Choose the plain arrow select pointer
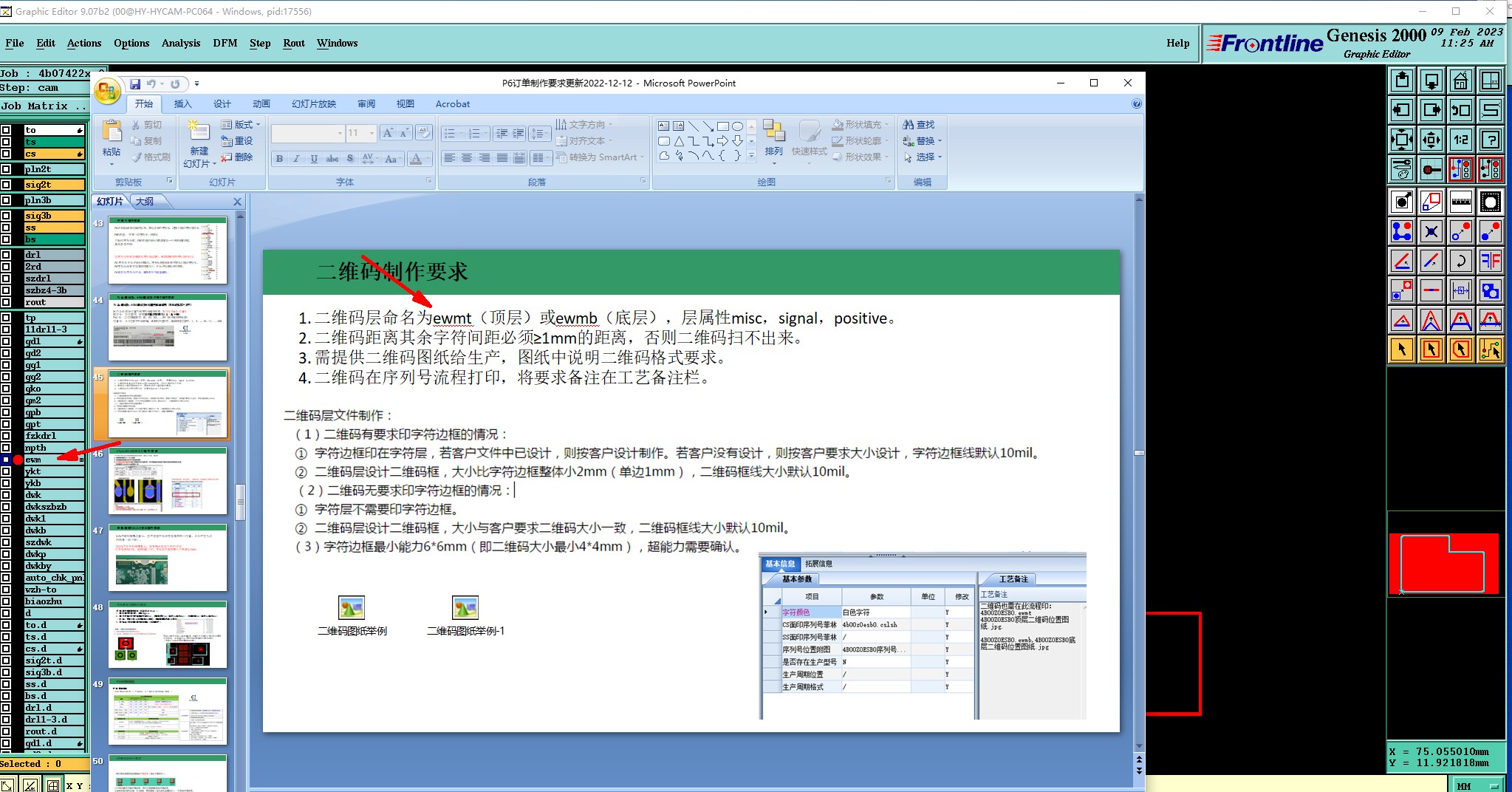 1401,349
